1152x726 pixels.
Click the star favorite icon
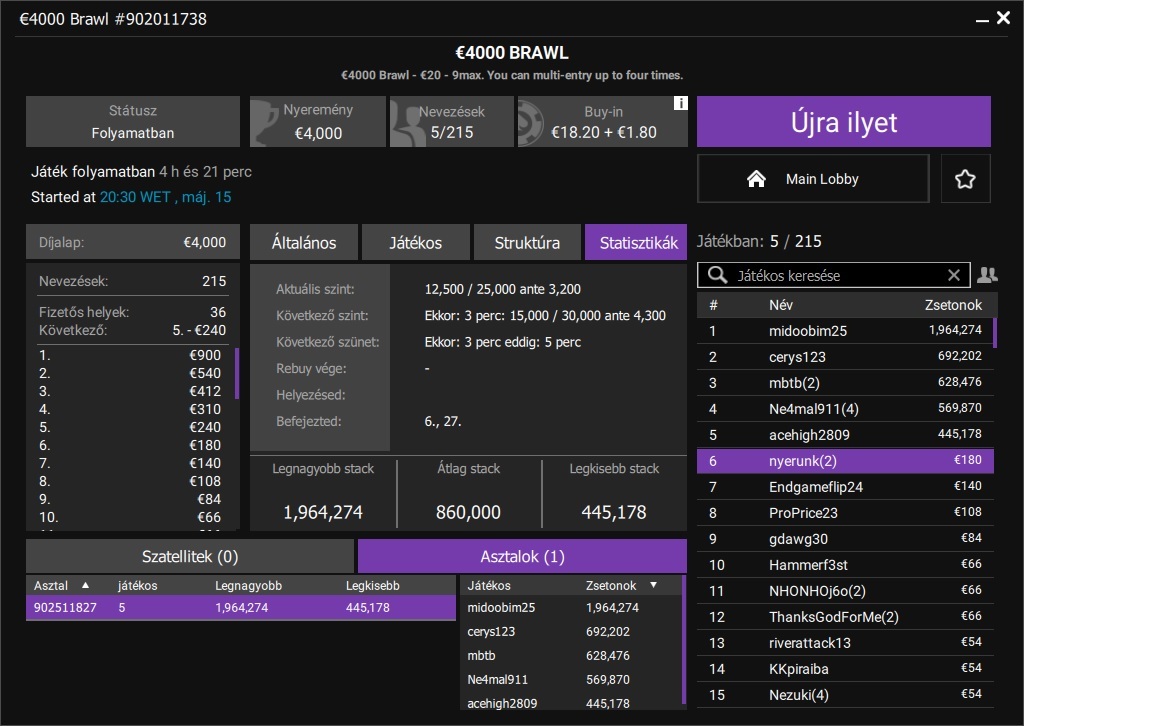coord(965,179)
